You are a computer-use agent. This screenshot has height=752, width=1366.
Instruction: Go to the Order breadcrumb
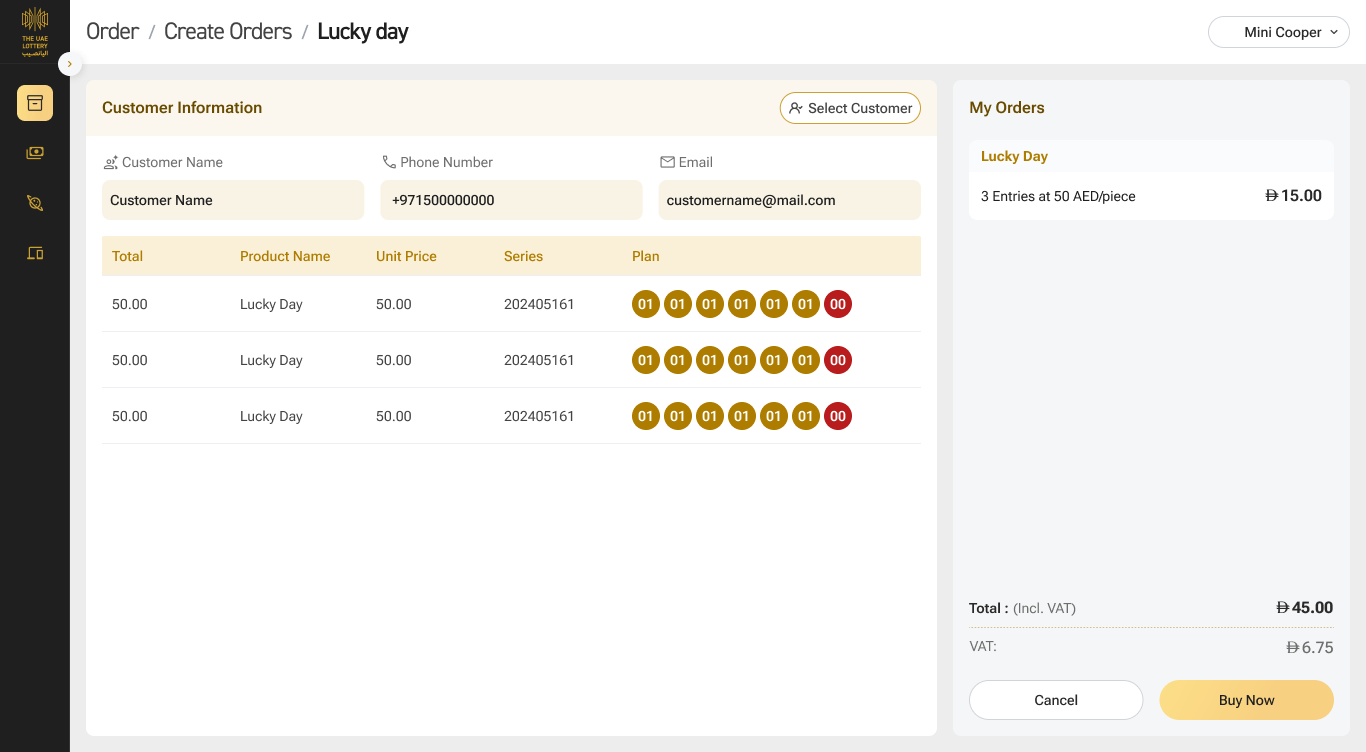pyautogui.click(x=112, y=32)
